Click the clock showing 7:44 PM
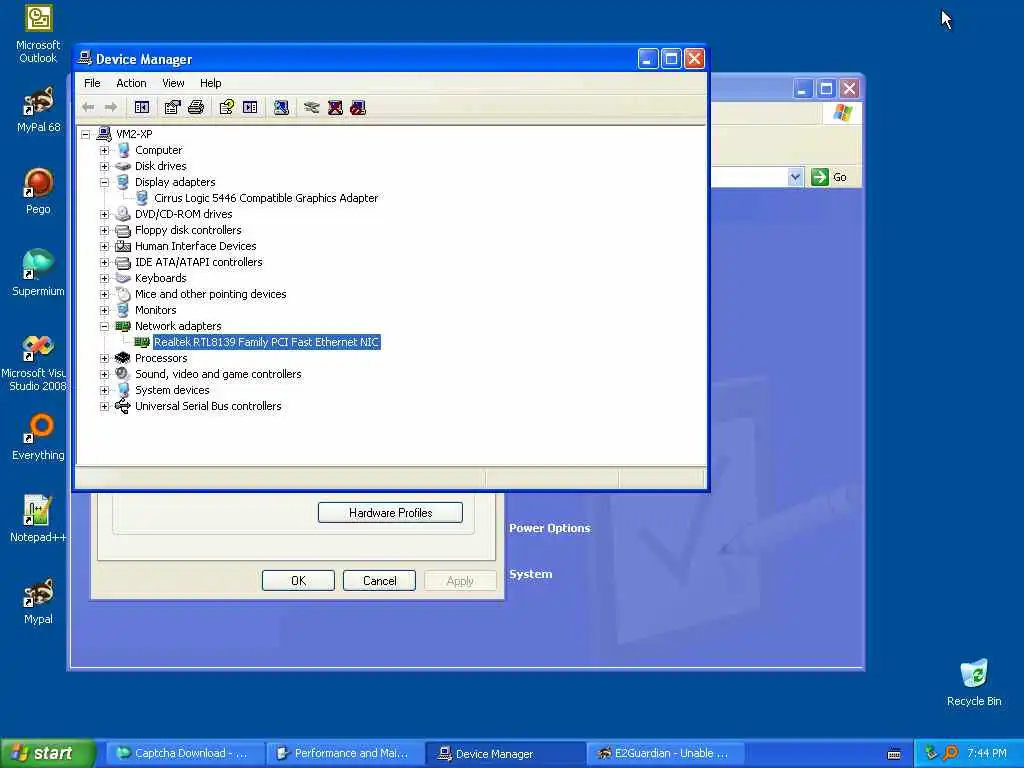The width and height of the screenshot is (1024, 768). (x=987, y=753)
